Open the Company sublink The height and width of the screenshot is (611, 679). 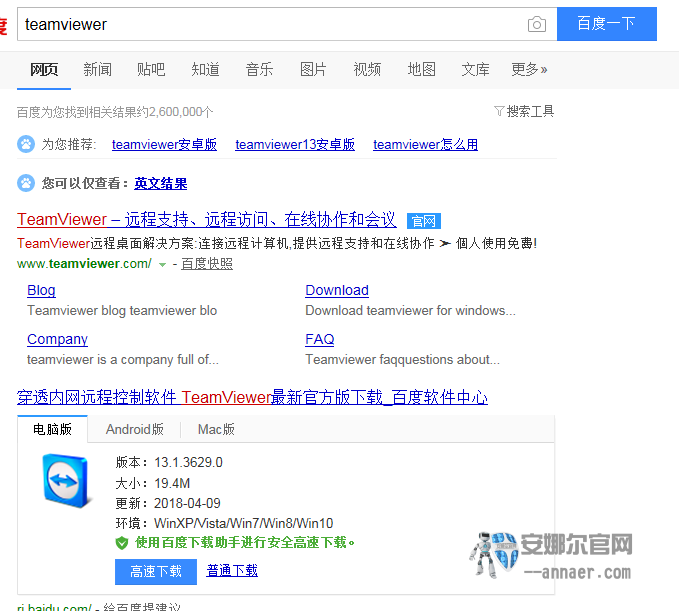pos(57,339)
